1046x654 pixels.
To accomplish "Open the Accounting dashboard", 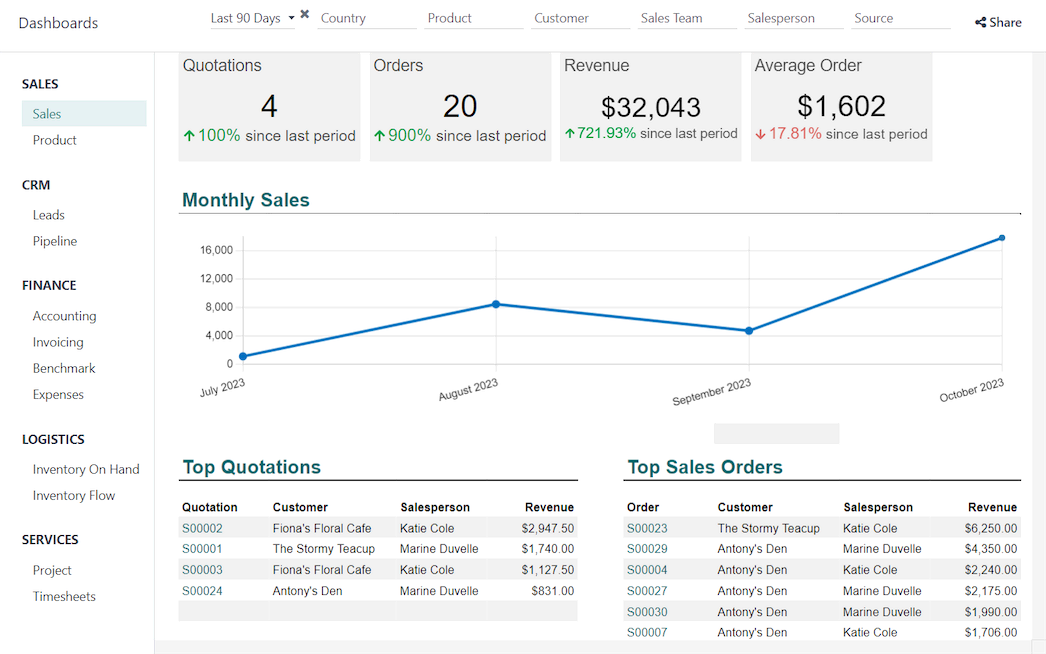I will 64,315.
